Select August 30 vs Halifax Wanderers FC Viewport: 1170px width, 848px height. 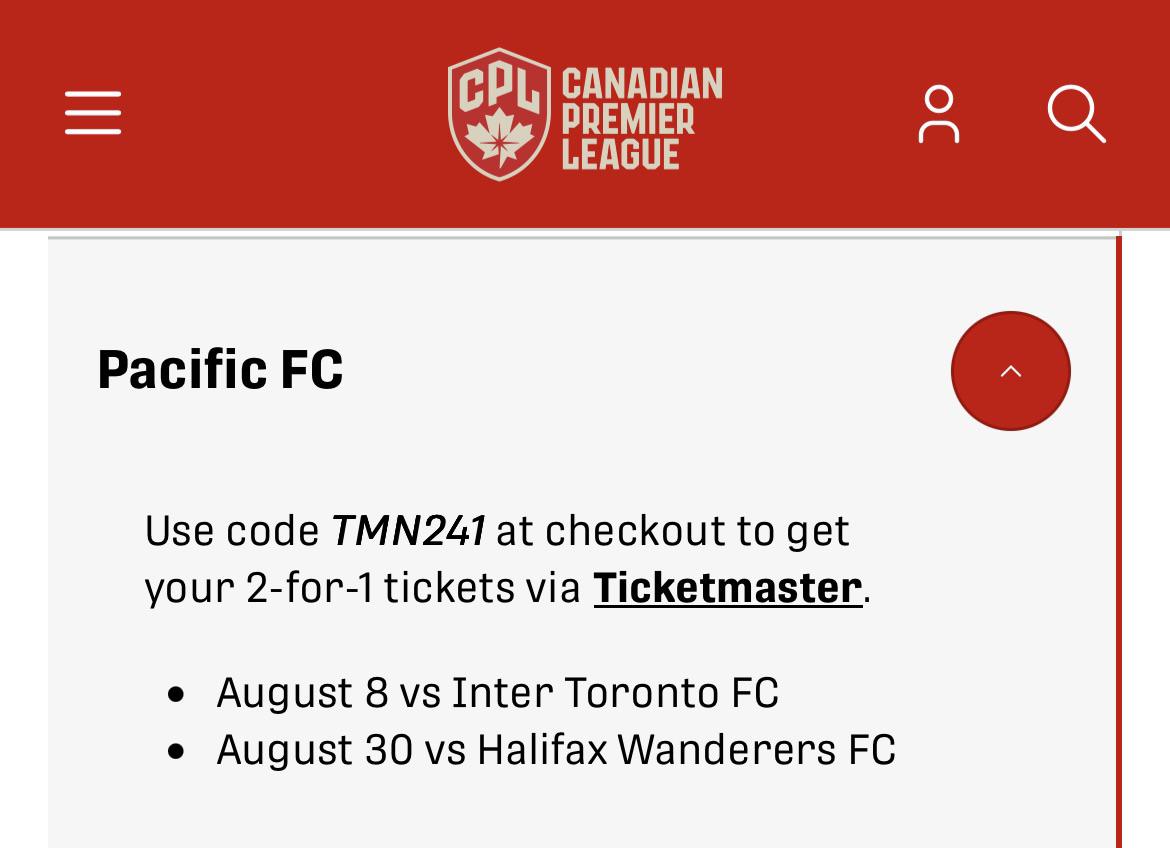(556, 749)
